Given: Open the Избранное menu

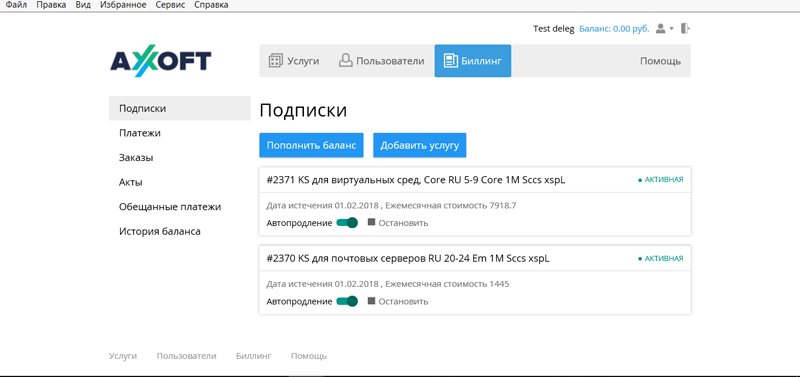Looking at the screenshot, I should tap(123, 5).
